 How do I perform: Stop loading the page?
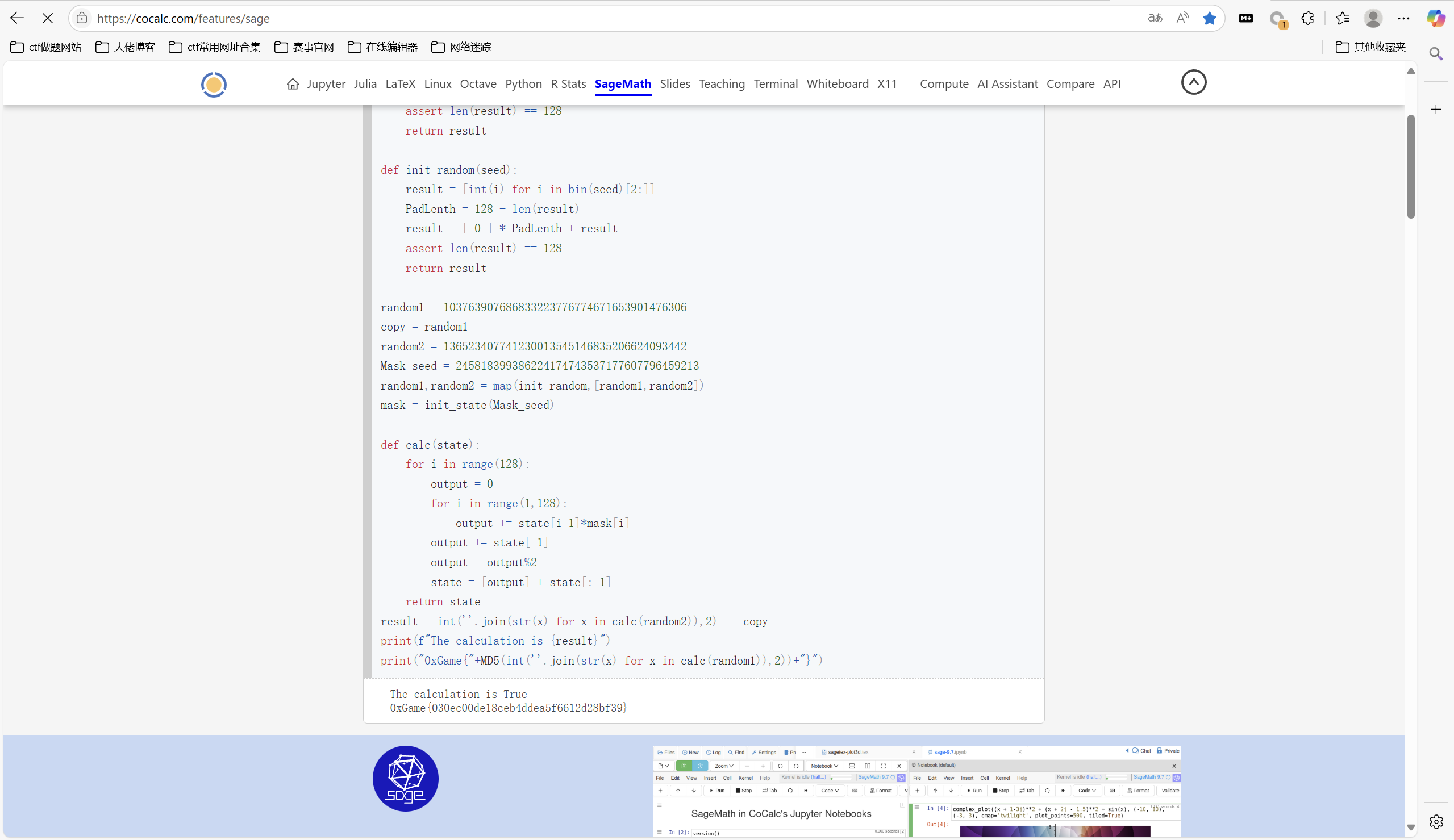click(48, 18)
